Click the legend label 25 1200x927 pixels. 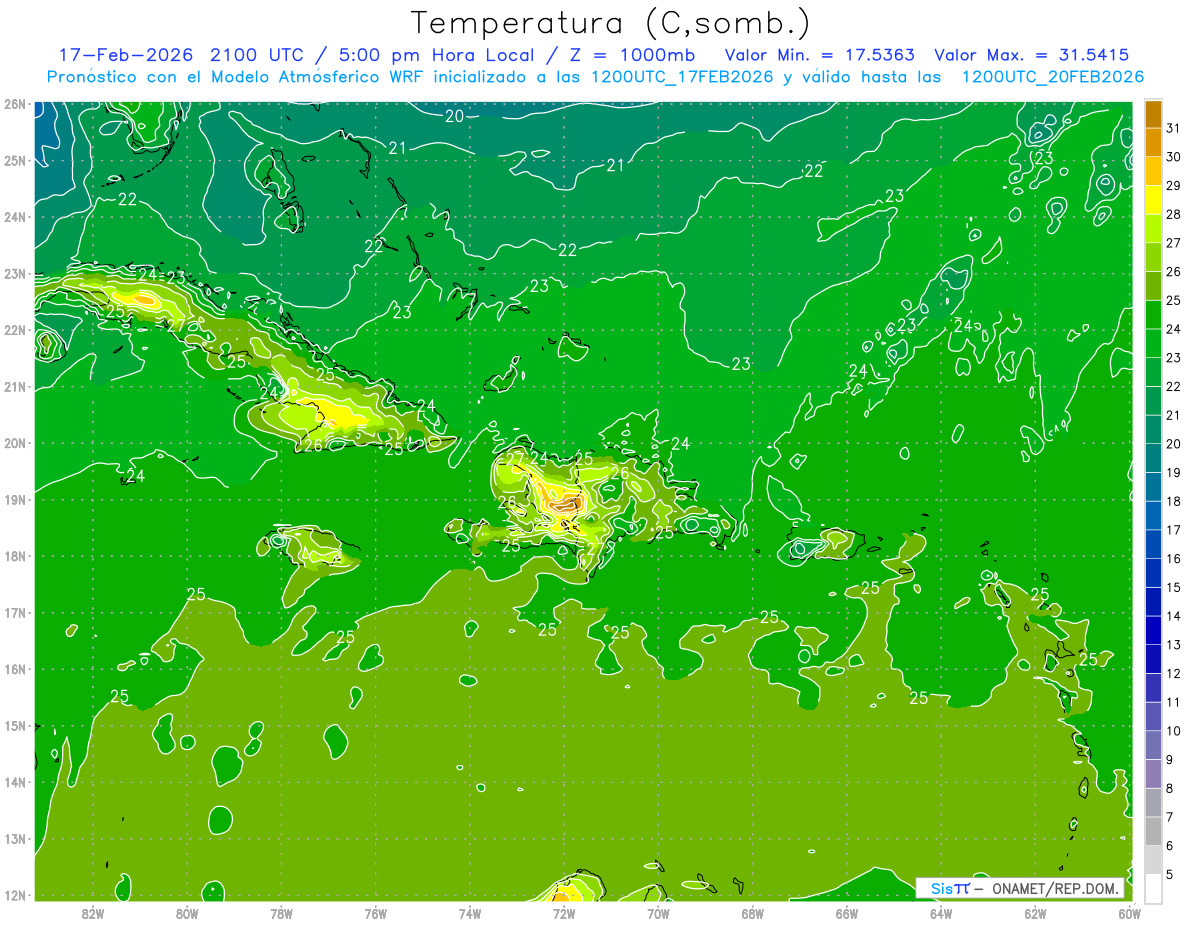click(x=1174, y=300)
